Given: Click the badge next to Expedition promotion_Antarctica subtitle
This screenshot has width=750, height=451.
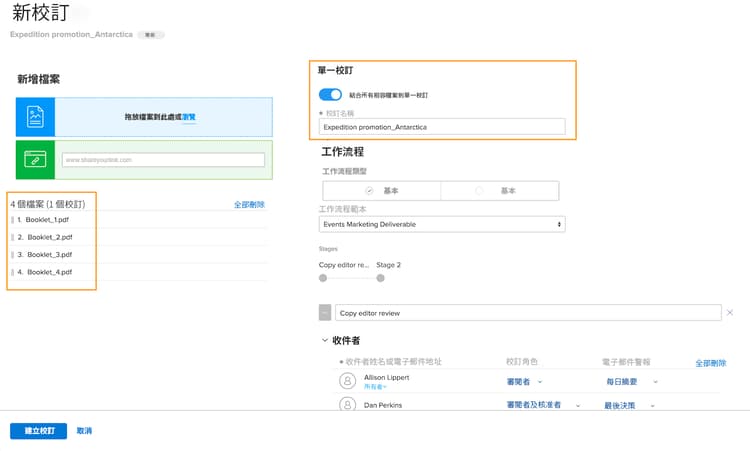Looking at the screenshot, I should 151,34.
